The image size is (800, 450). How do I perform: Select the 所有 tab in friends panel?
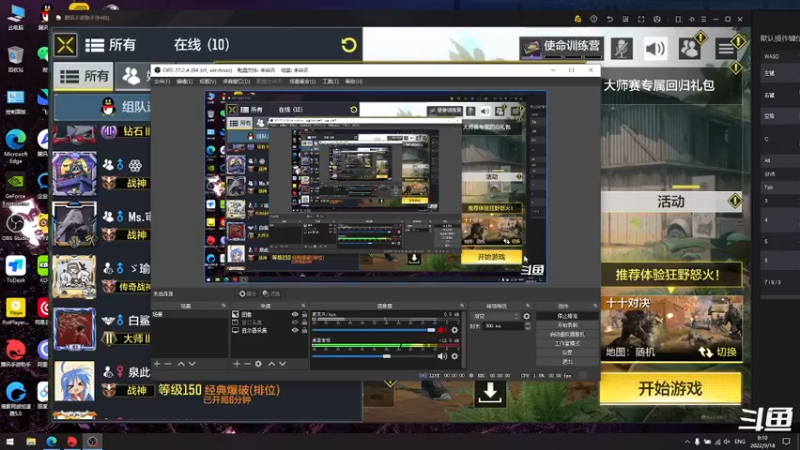(84, 77)
